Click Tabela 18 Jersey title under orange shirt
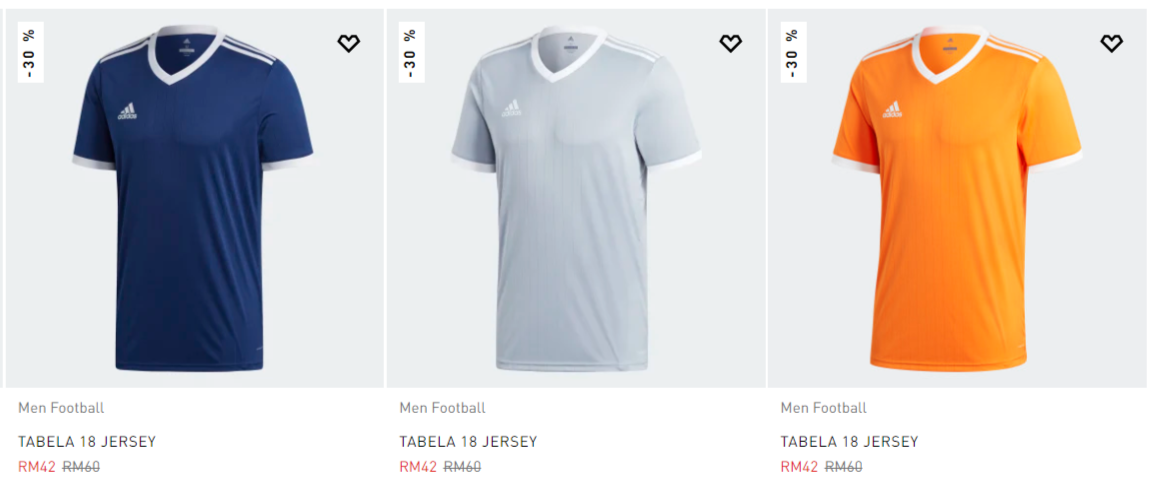Image resolution: width=1153 pixels, height=490 pixels. [x=849, y=441]
